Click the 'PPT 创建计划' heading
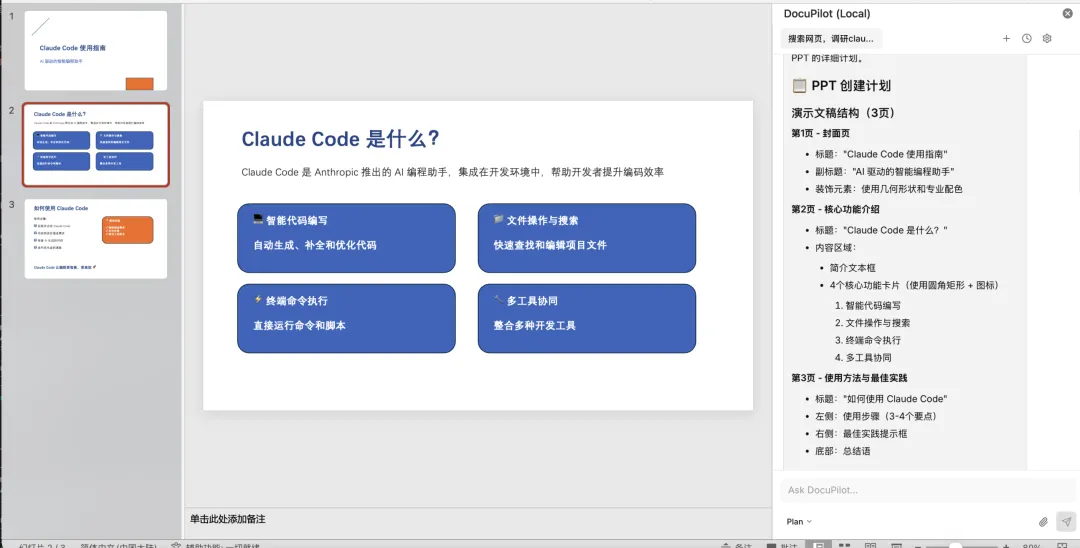 click(851, 85)
